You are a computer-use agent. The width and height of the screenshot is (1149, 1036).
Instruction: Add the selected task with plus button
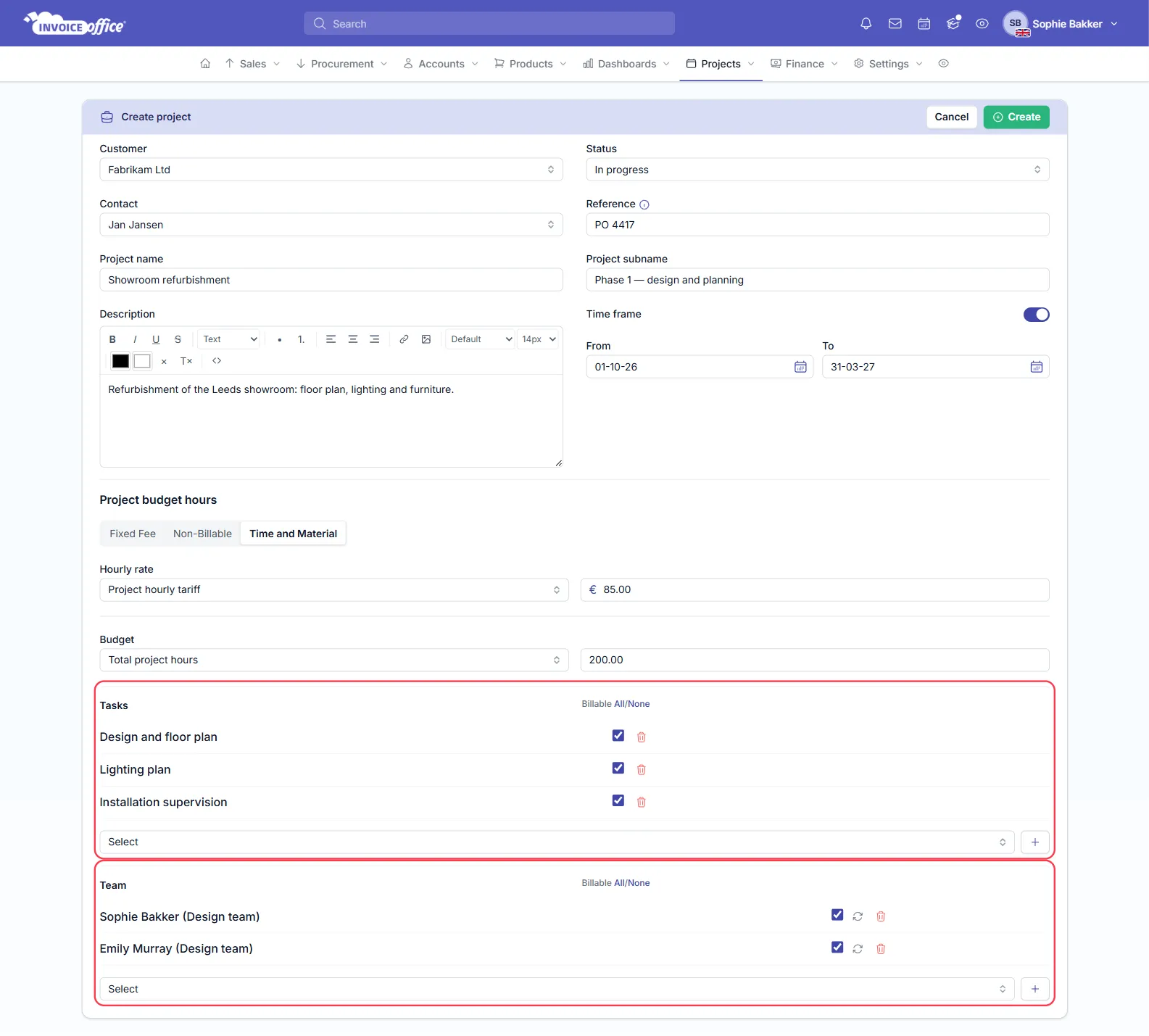1035,842
